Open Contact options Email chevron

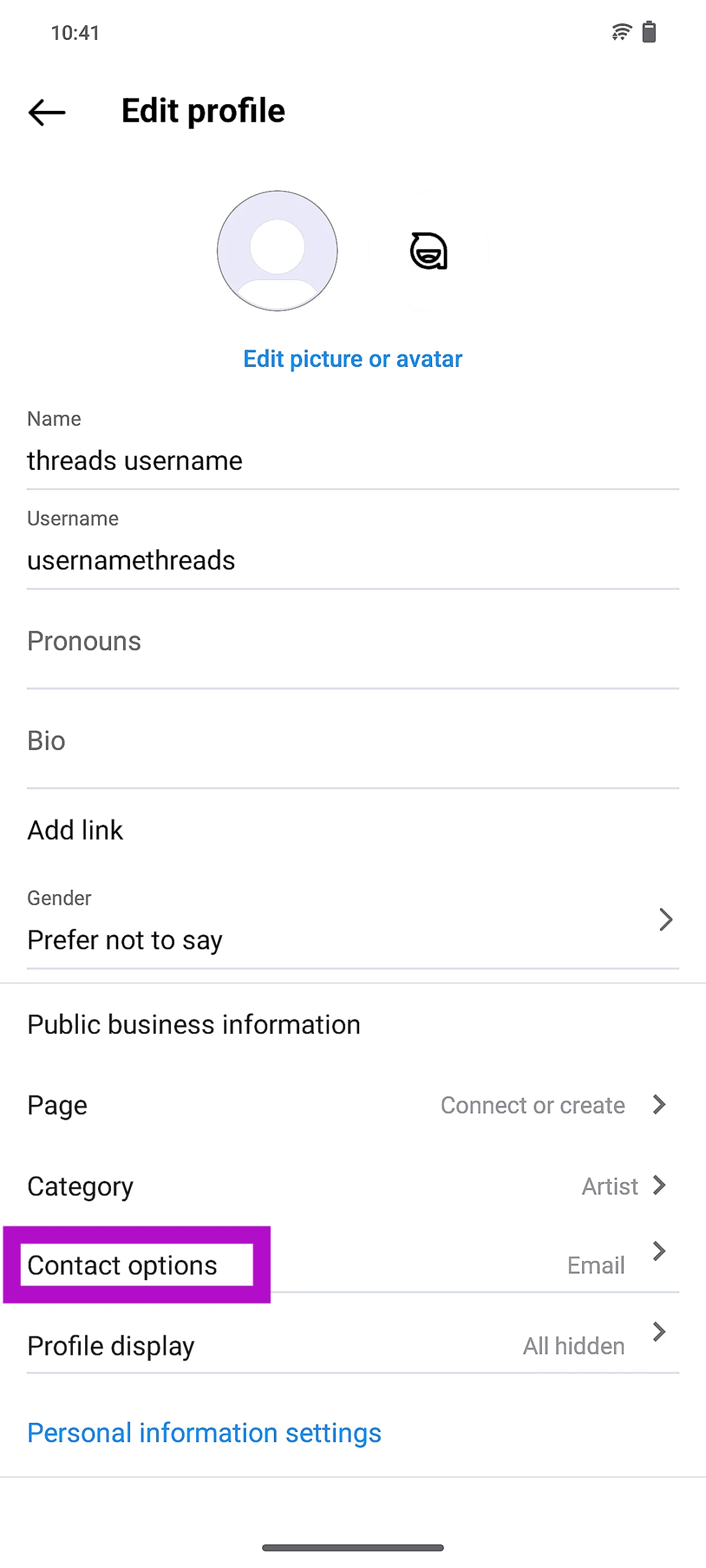point(659,1251)
